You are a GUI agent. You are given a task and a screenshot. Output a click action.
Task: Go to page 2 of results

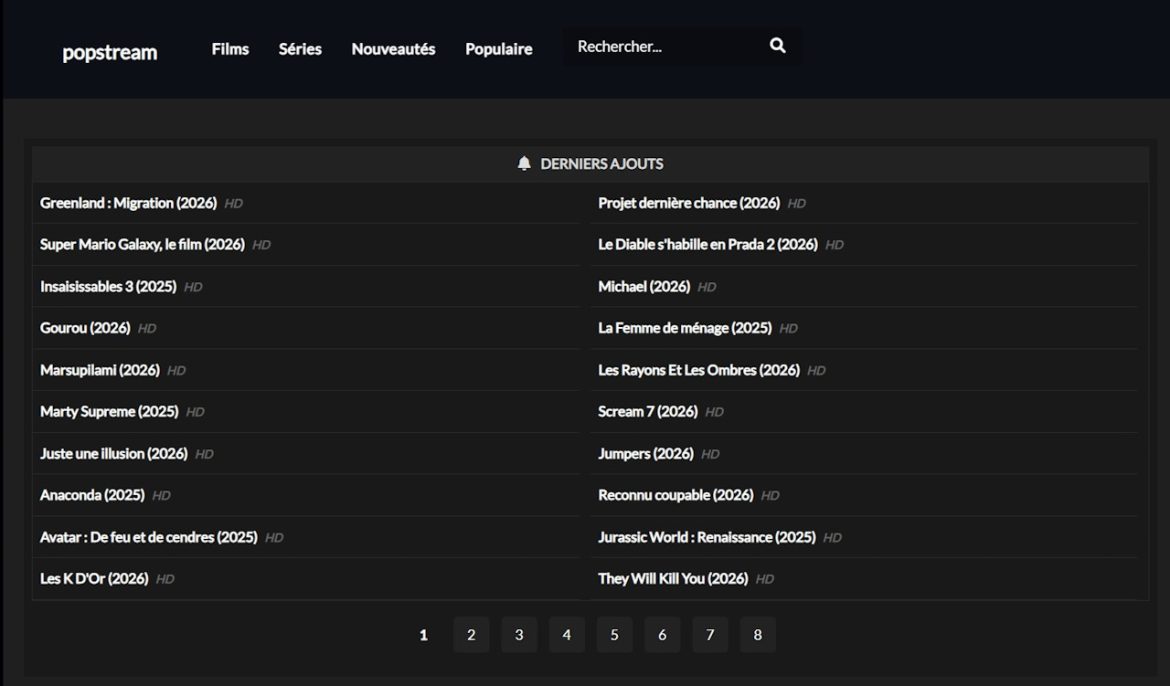coord(471,634)
